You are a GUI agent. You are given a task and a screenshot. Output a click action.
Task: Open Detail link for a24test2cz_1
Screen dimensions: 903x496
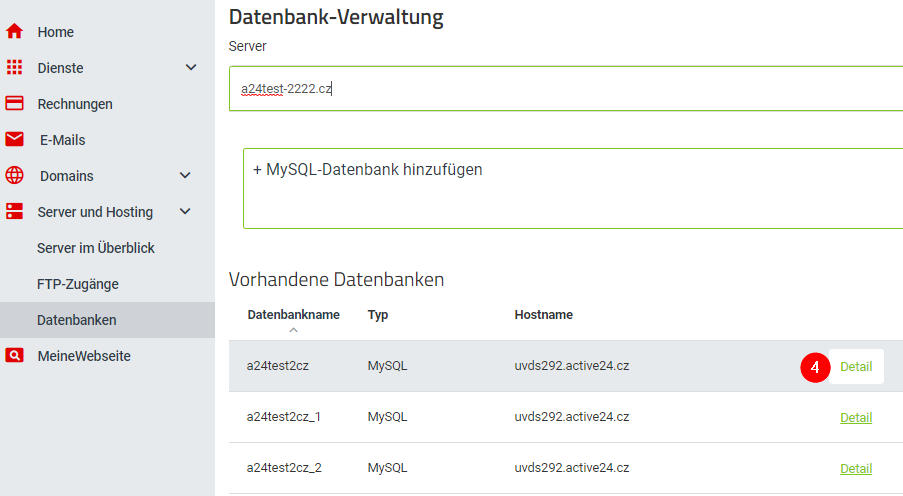pyautogui.click(x=856, y=417)
